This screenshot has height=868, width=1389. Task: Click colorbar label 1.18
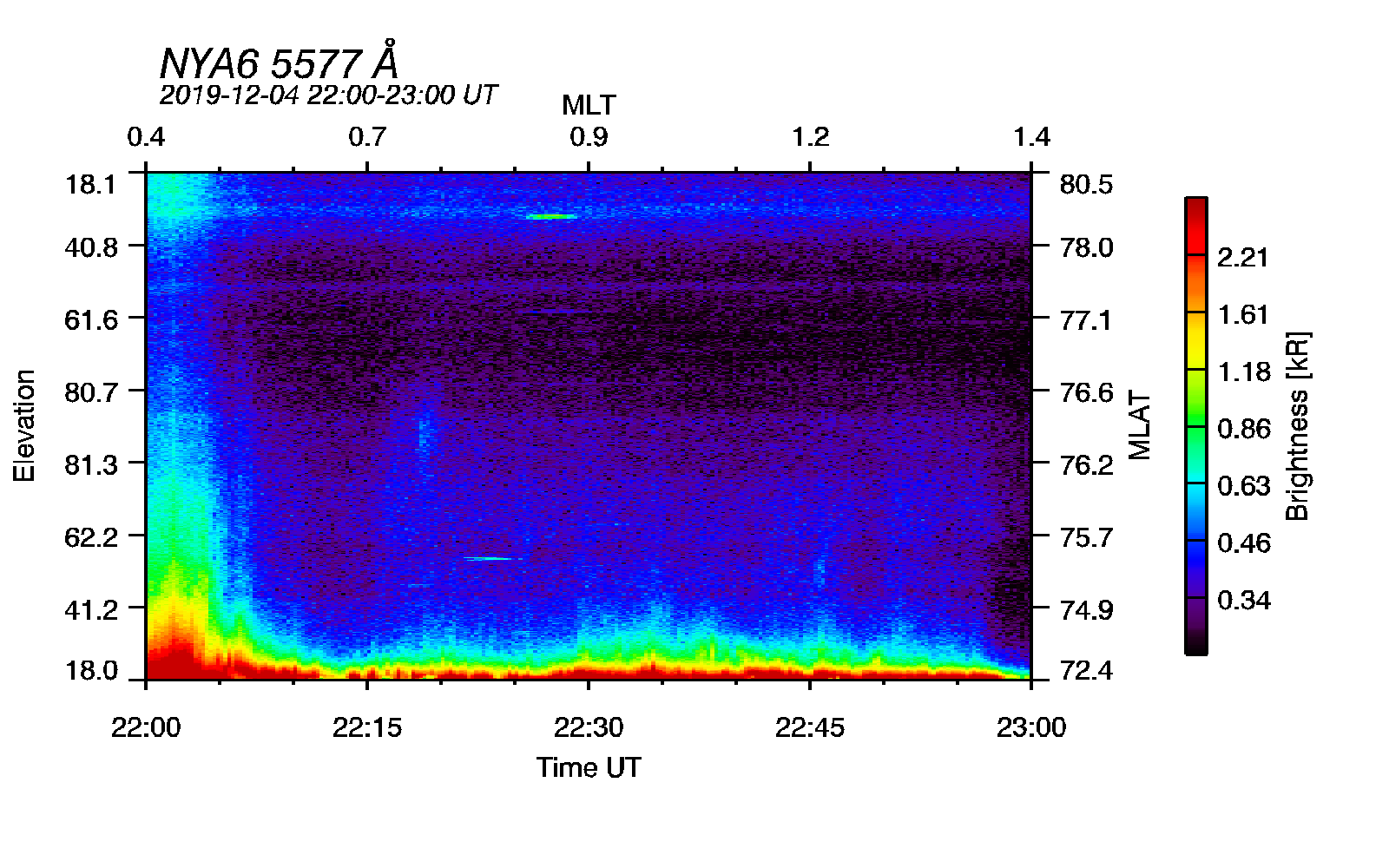coord(1243,372)
